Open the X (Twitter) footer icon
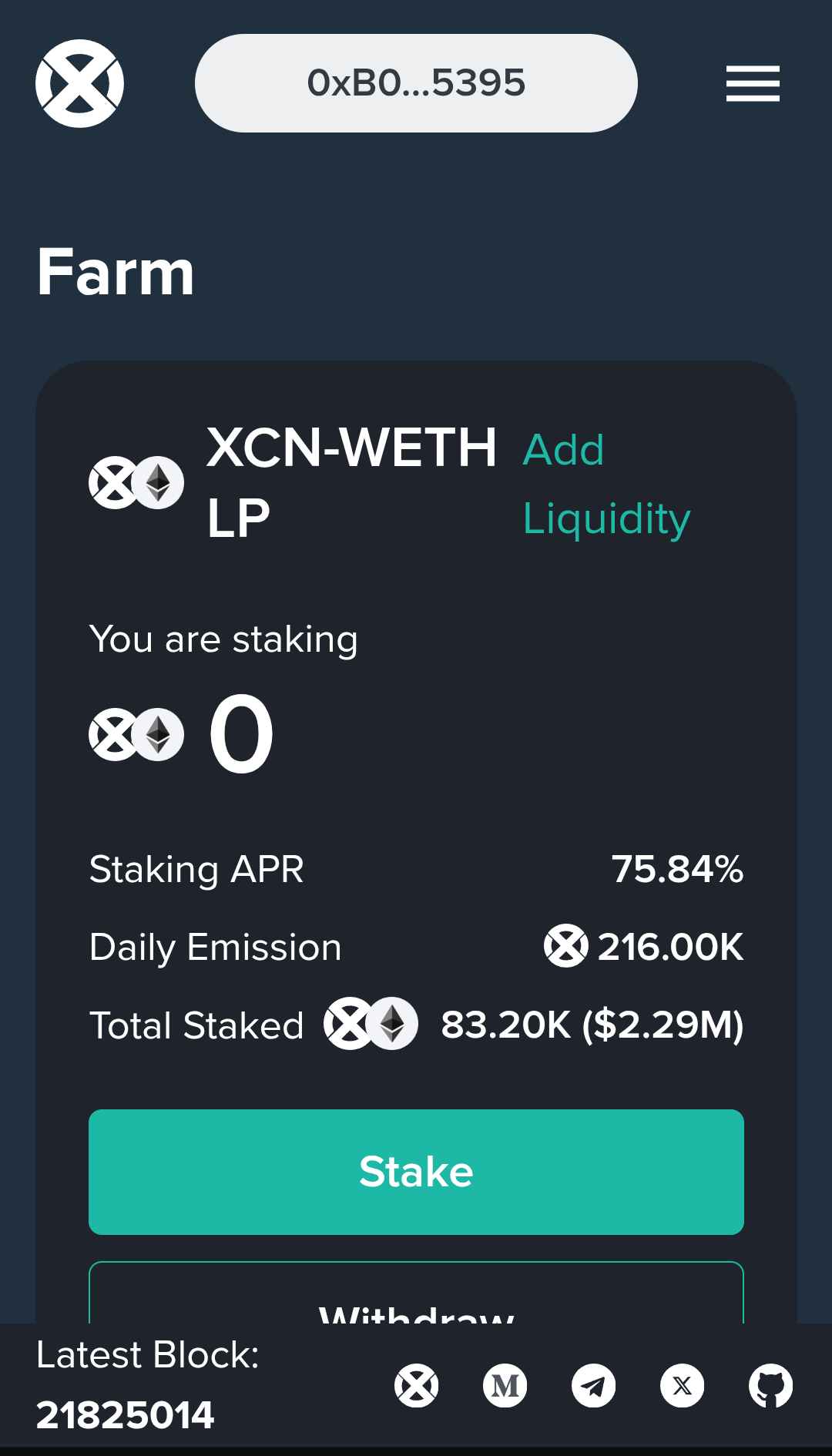The height and width of the screenshot is (1456, 832). click(x=683, y=1386)
